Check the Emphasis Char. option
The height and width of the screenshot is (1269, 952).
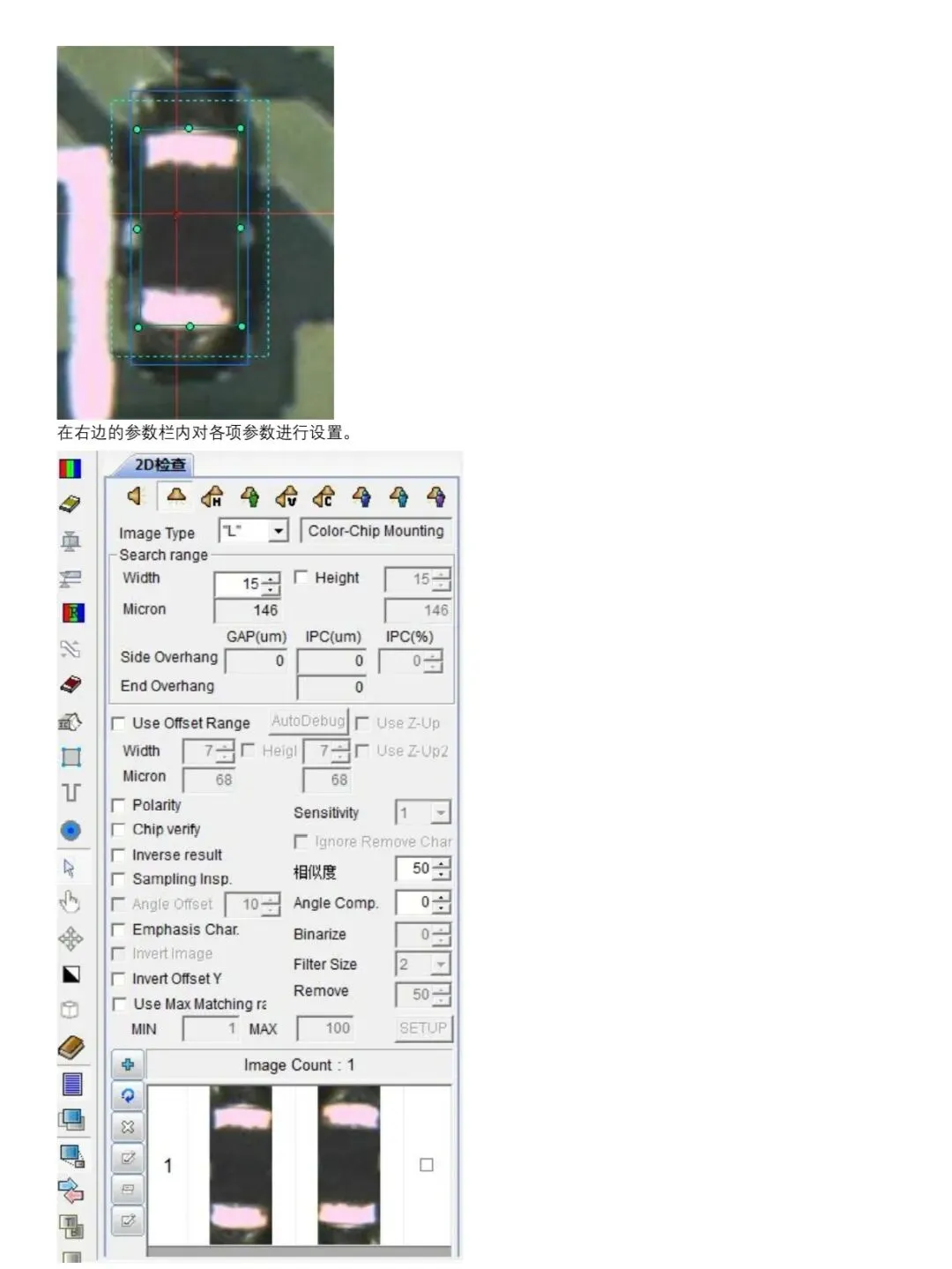118,929
